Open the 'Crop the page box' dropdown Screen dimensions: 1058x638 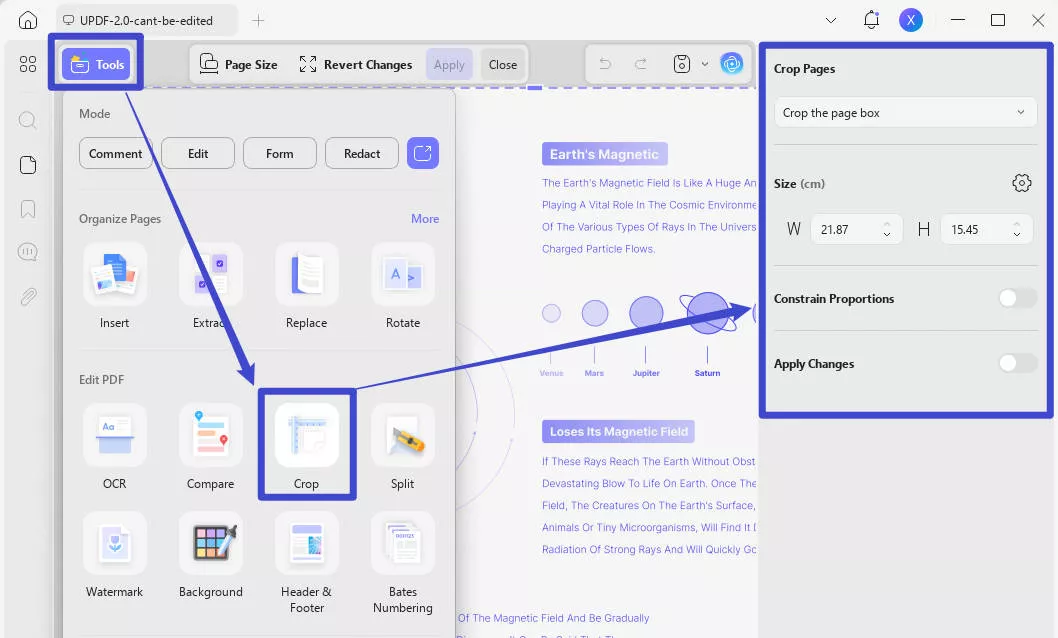point(904,112)
